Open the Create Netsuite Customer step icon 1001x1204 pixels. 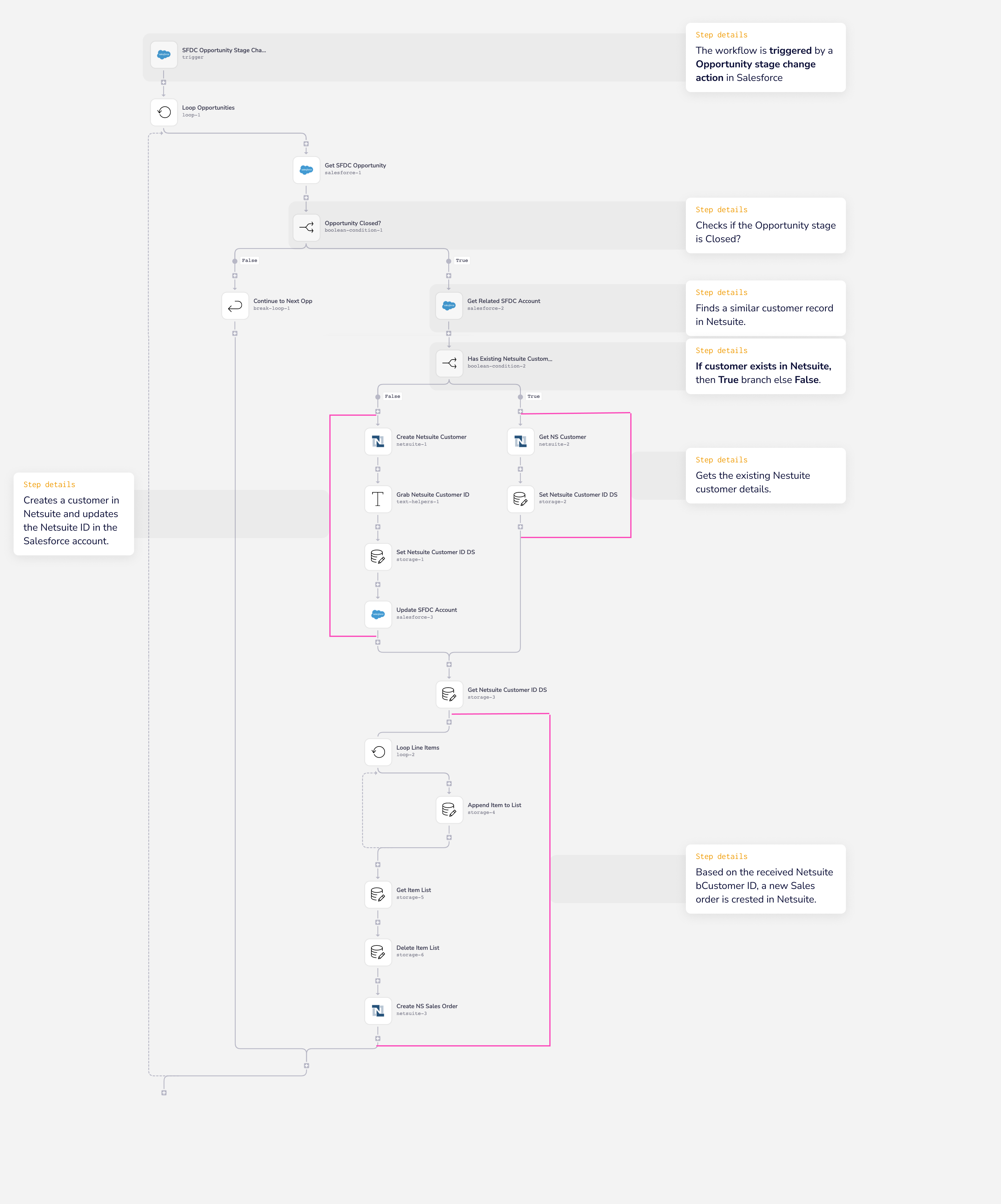378,441
